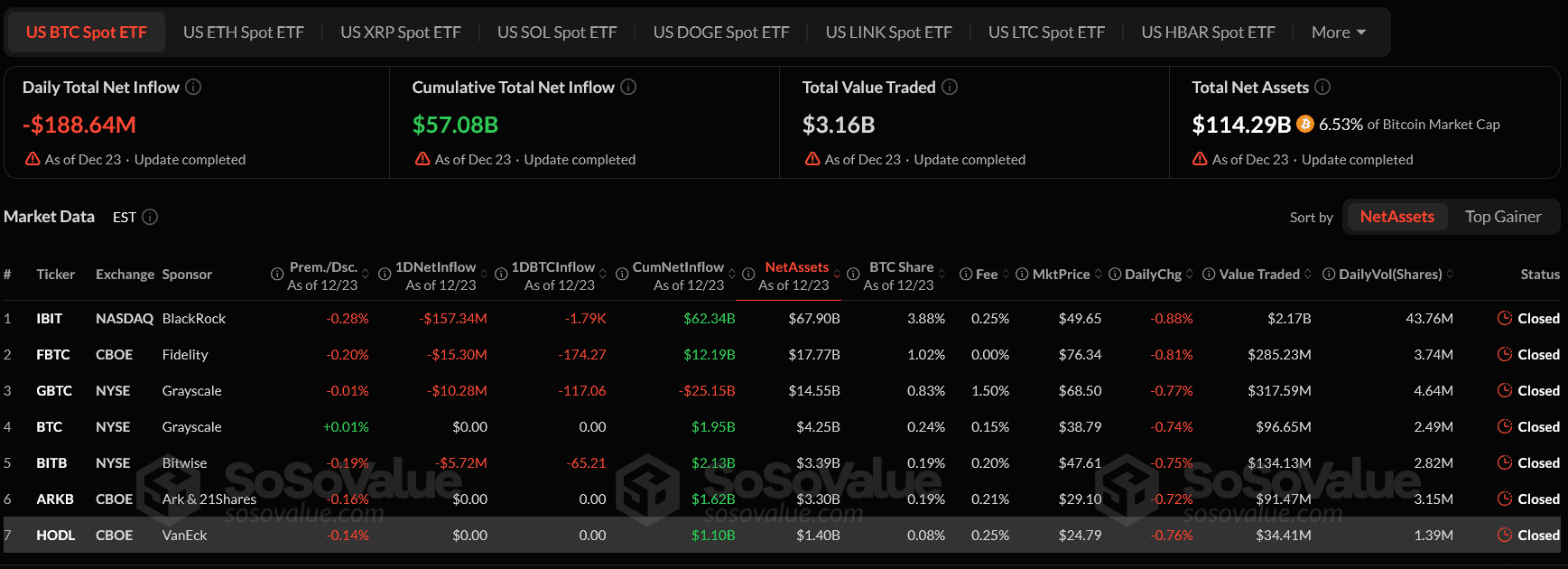Click info icon before MktPrice column
The width and height of the screenshot is (1568, 569).
1022,274
